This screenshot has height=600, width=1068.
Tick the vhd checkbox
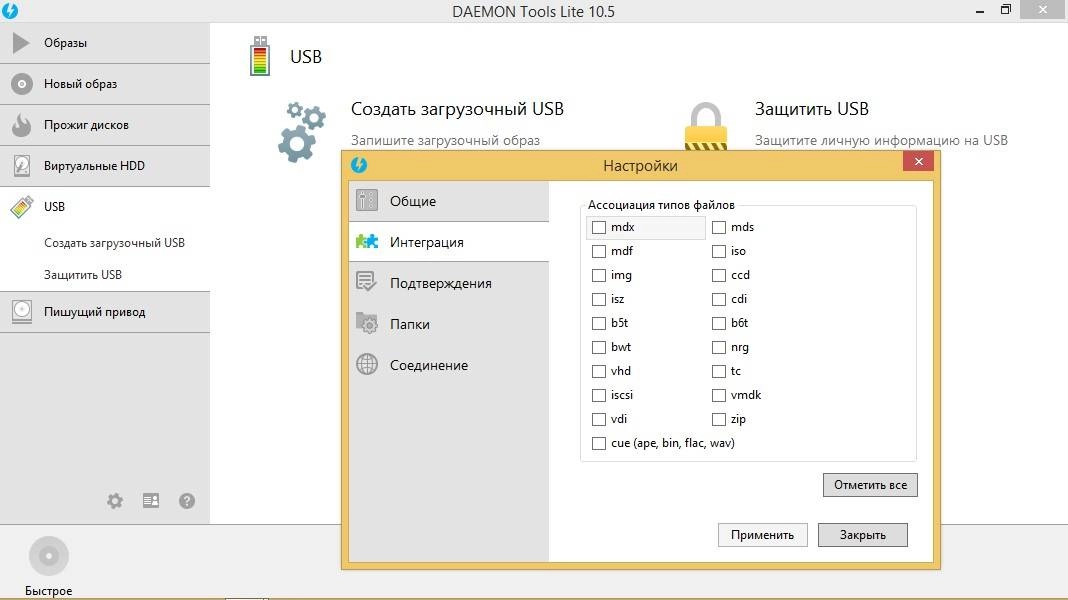click(599, 371)
